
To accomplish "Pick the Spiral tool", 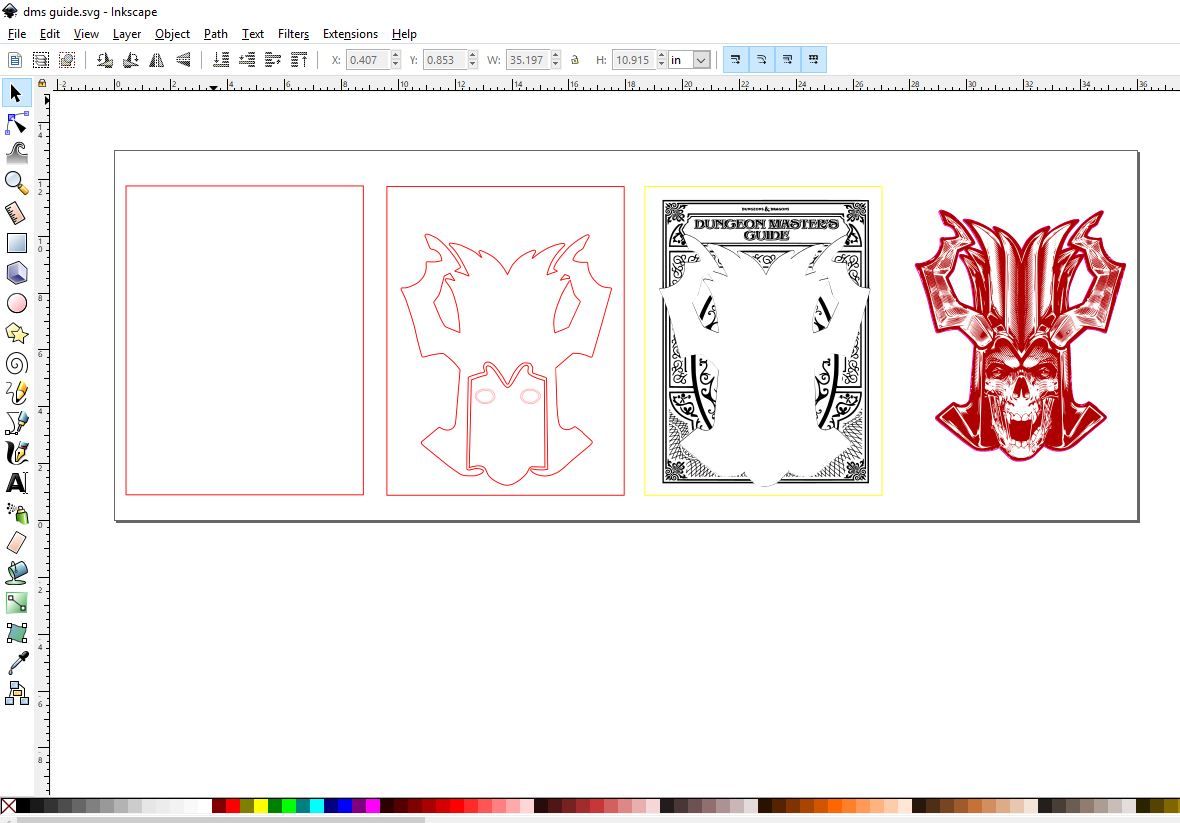I will click(17, 363).
